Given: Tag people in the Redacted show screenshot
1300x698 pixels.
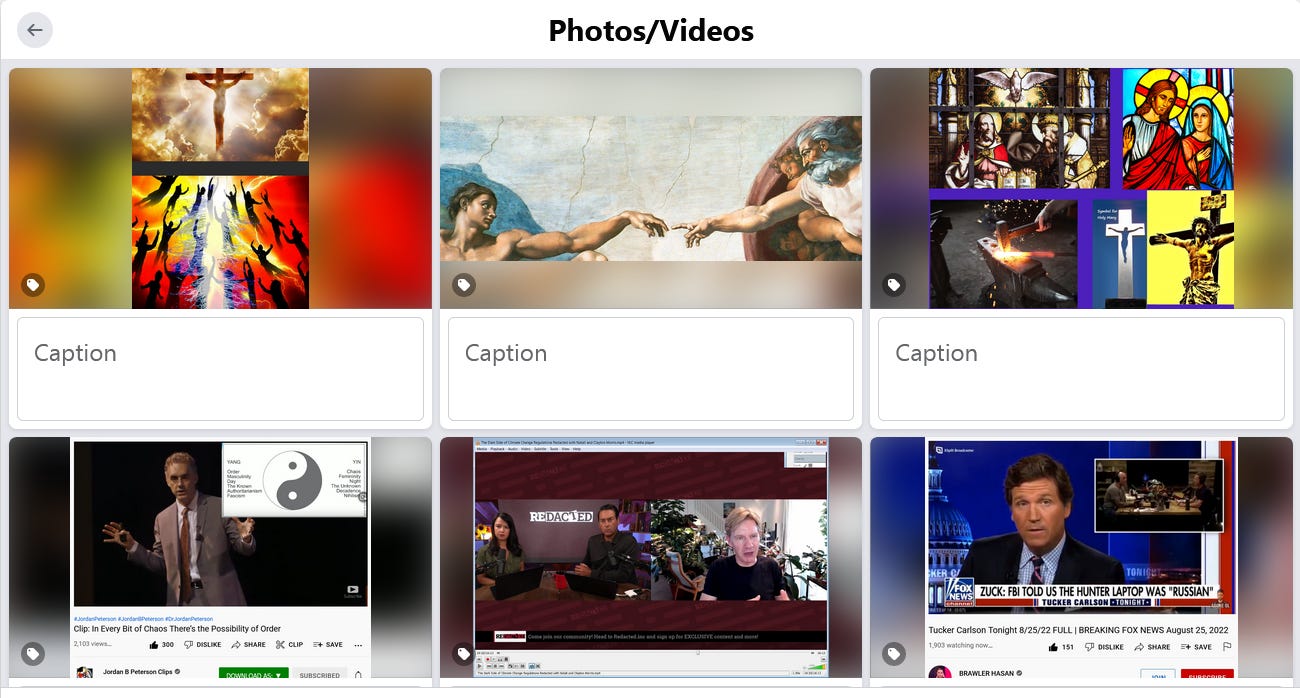Looking at the screenshot, I should (463, 654).
